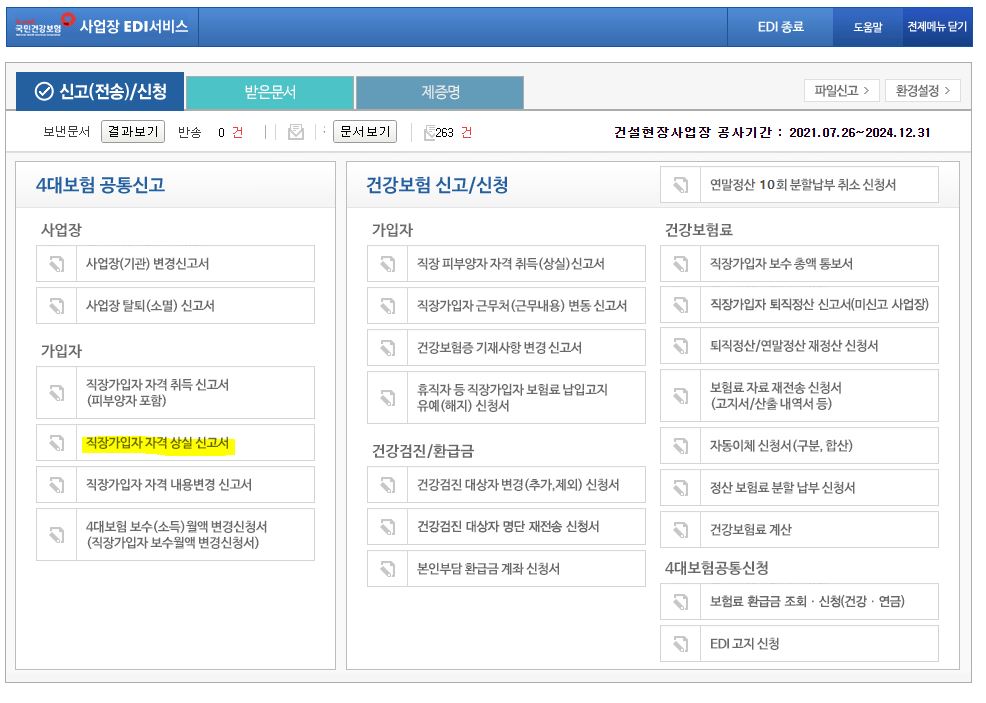The height and width of the screenshot is (703, 986).
Task: Open 보험료 자료 재전송 신청서
Action: click(799, 396)
